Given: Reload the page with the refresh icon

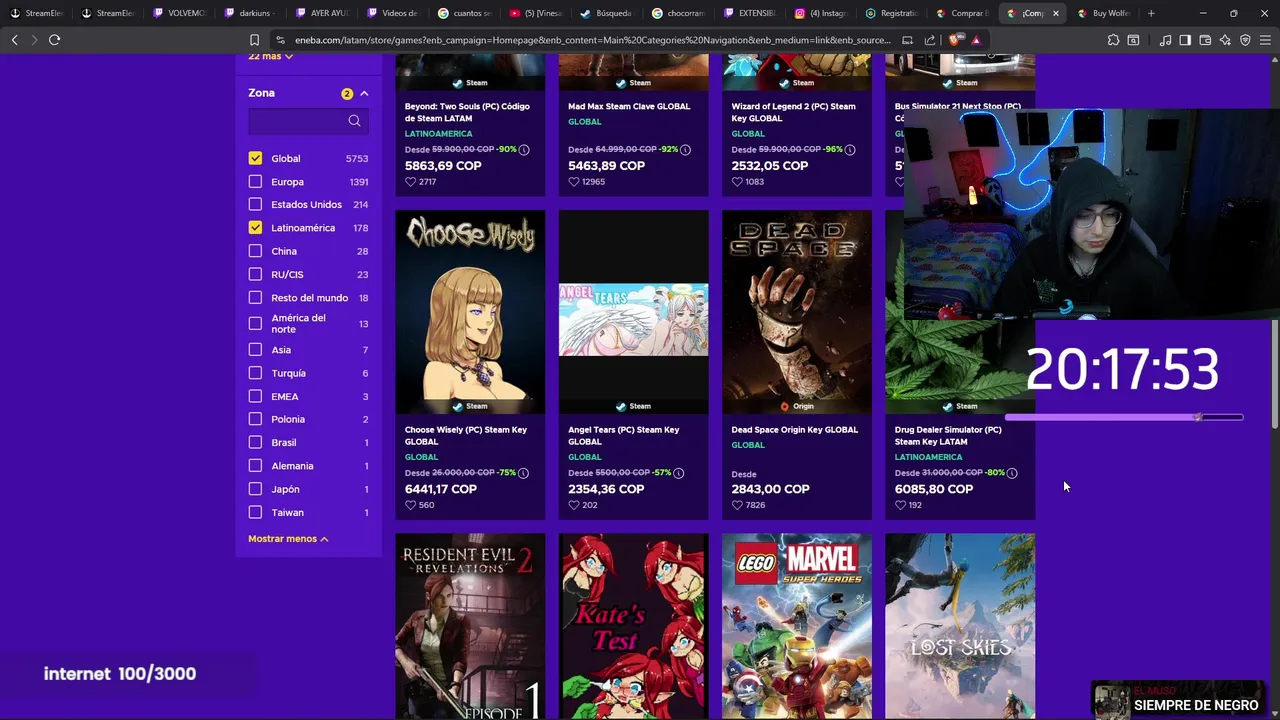Looking at the screenshot, I should click(54, 40).
